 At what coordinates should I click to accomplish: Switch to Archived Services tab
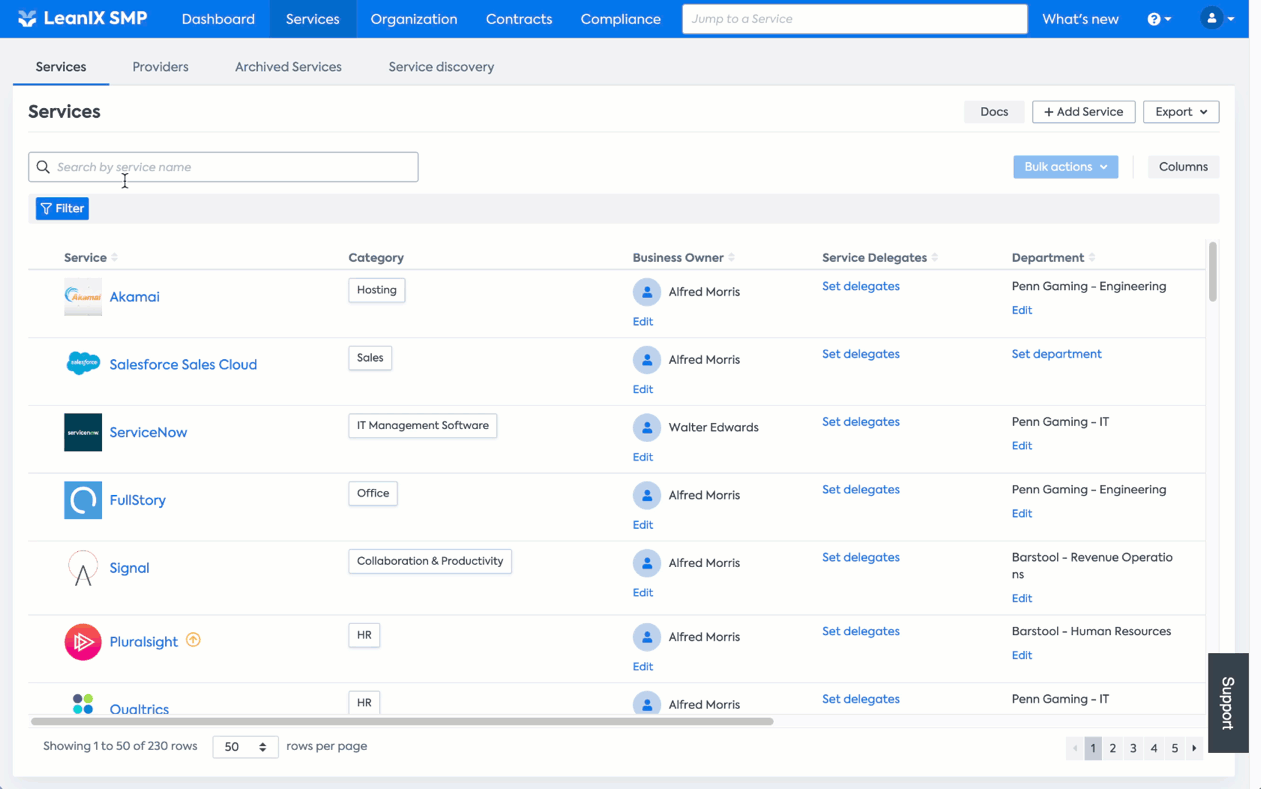coord(288,67)
